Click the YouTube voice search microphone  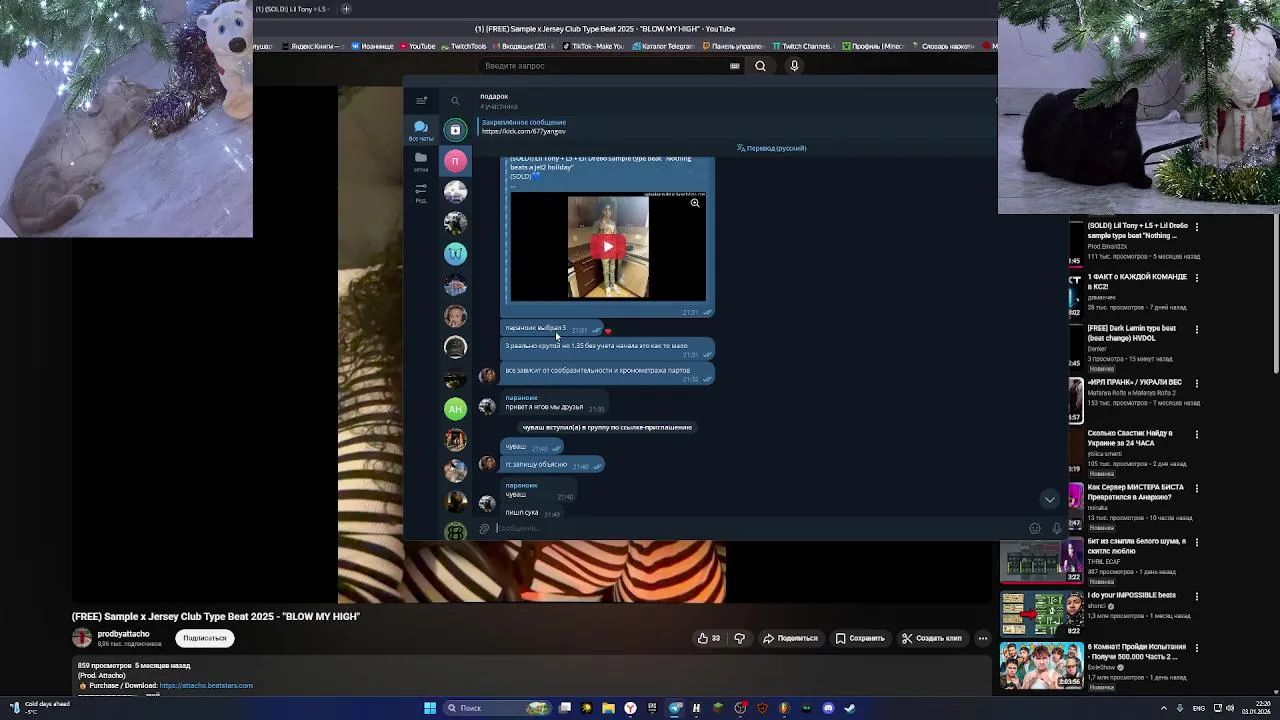pos(794,66)
